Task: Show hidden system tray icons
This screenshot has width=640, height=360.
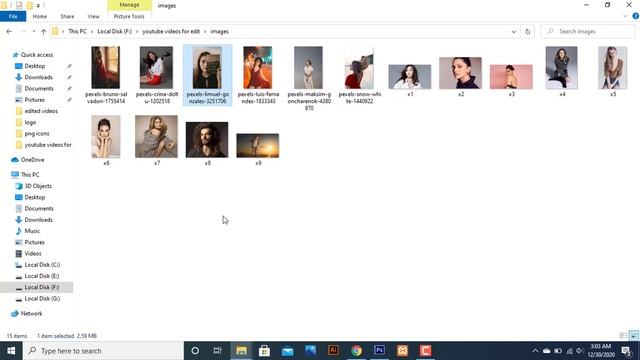Action: click(x=535, y=351)
